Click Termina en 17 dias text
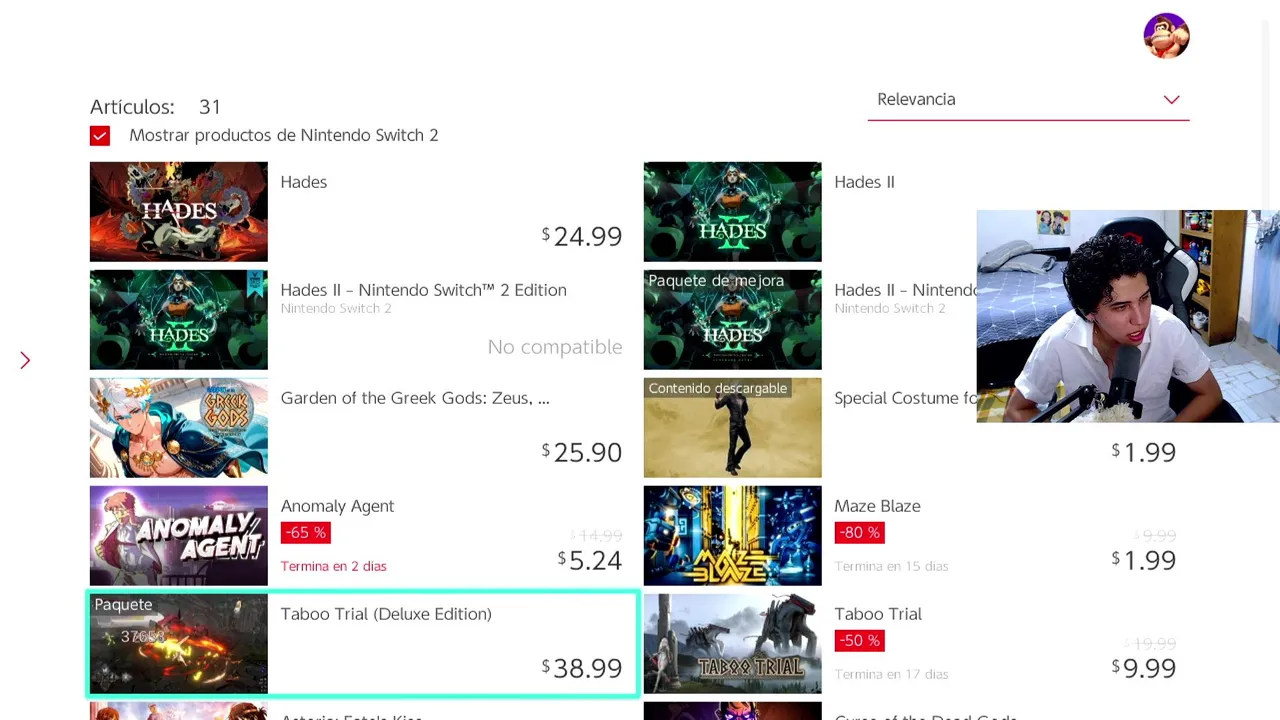The height and width of the screenshot is (720, 1280). (891, 674)
